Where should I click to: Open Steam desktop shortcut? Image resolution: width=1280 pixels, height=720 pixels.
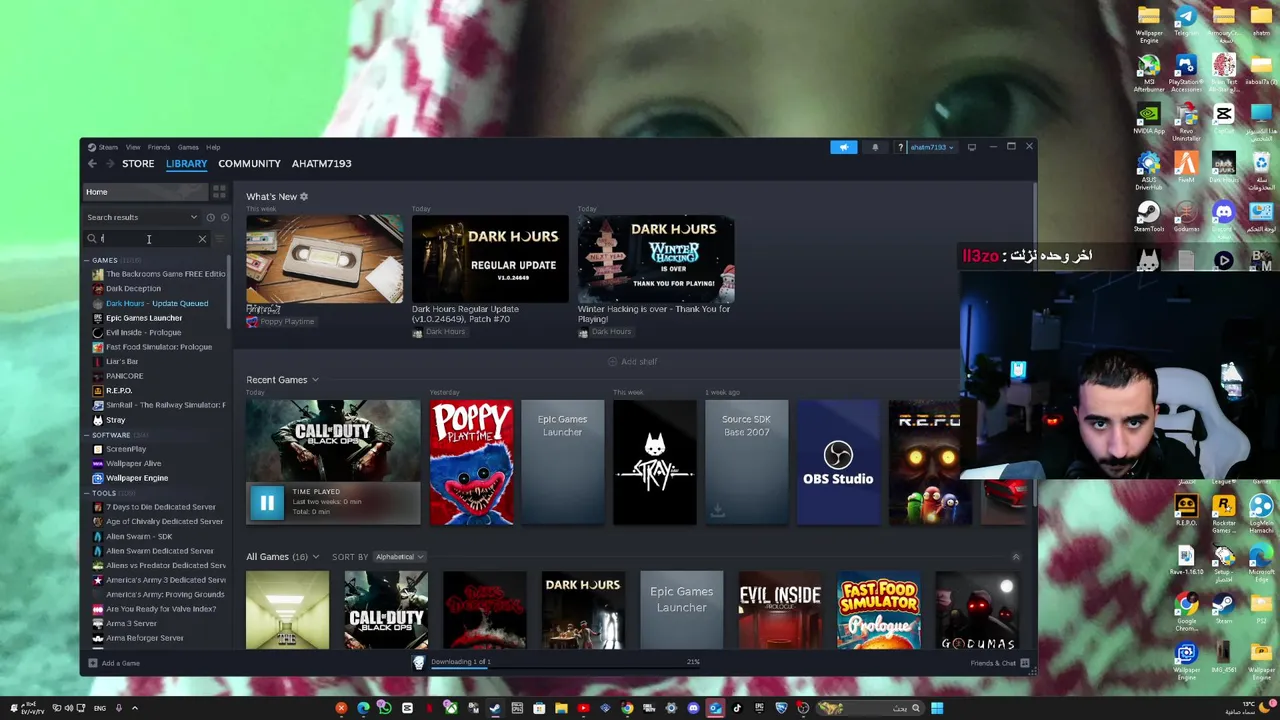tap(1223, 608)
